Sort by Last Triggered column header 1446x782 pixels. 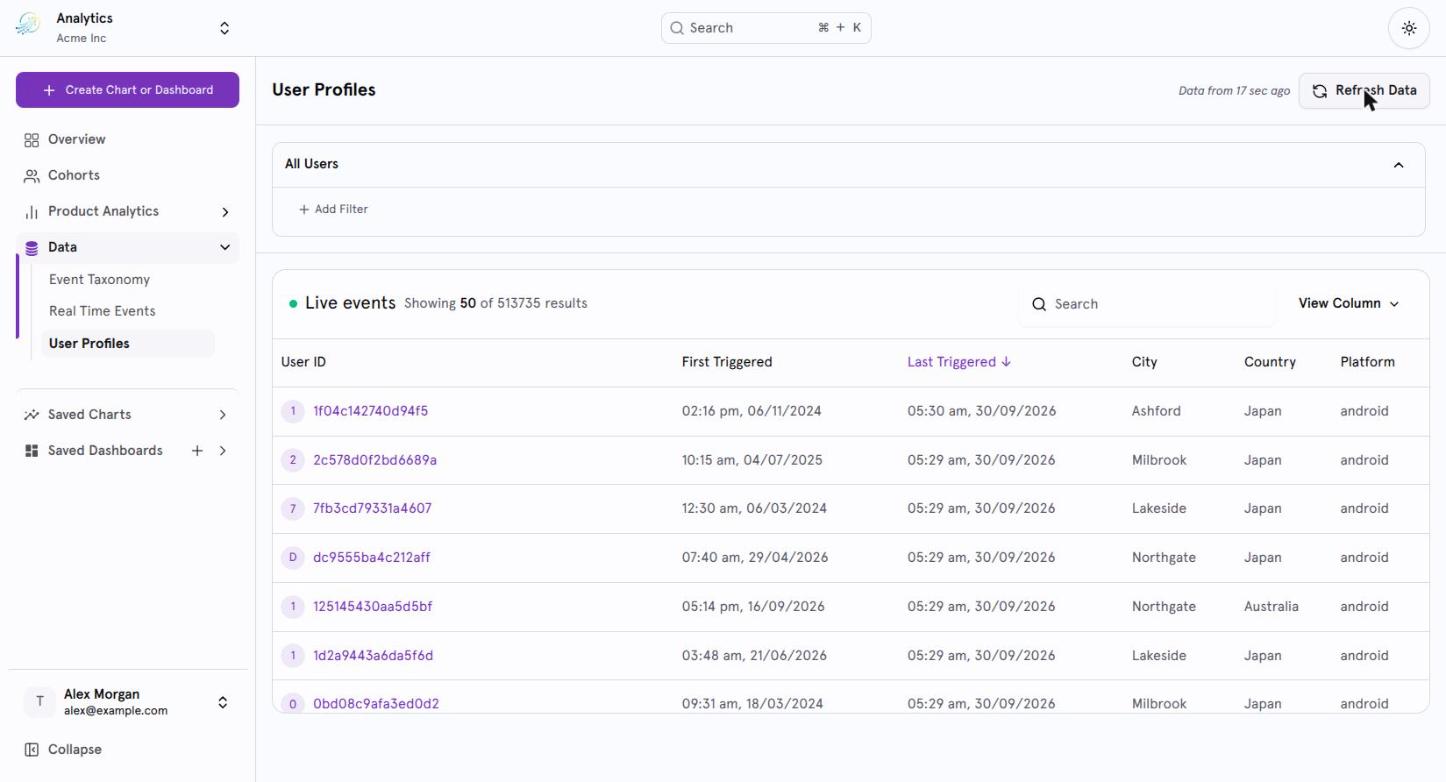coord(959,363)
